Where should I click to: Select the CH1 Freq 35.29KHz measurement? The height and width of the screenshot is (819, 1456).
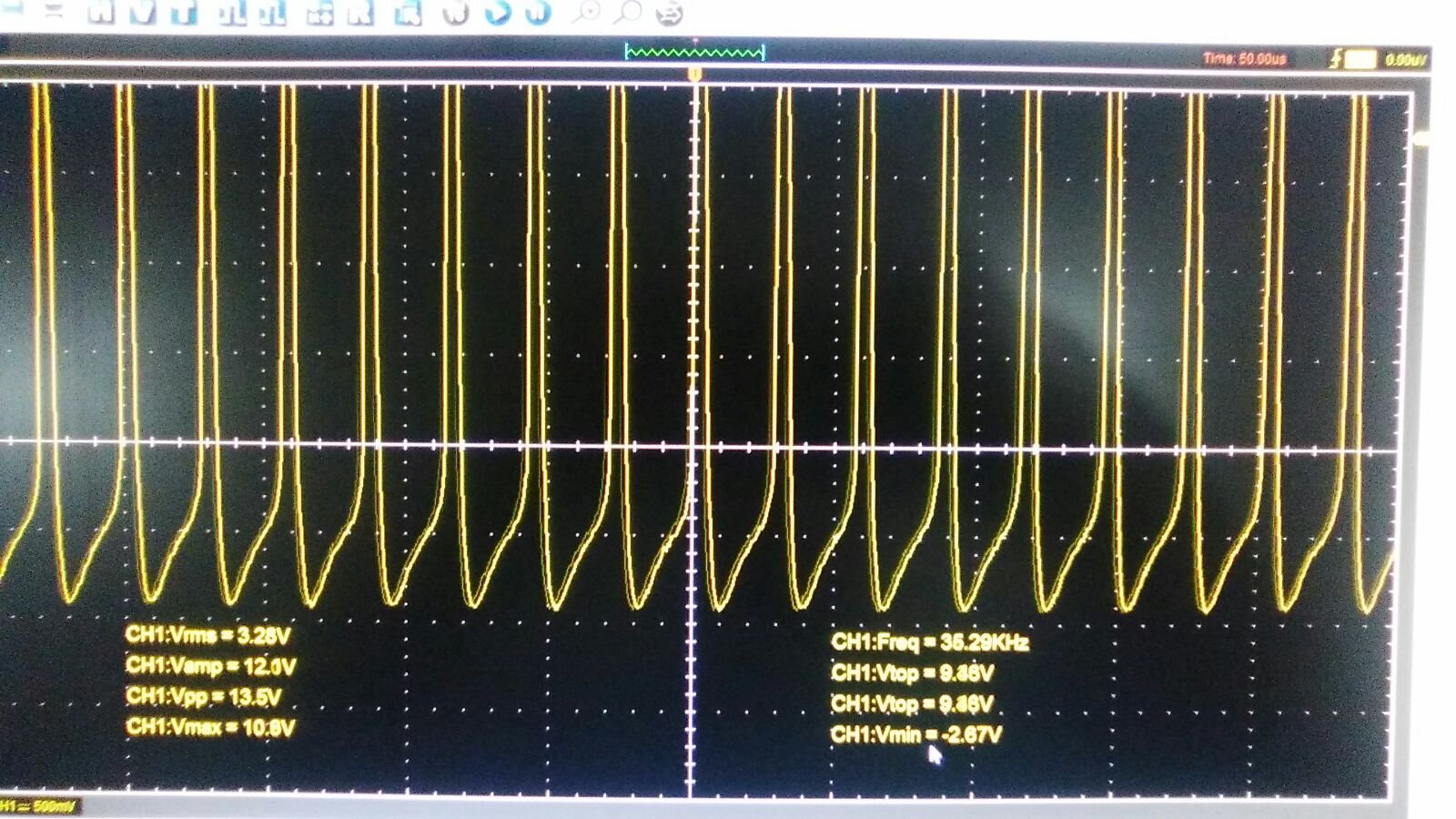(929, 642)
